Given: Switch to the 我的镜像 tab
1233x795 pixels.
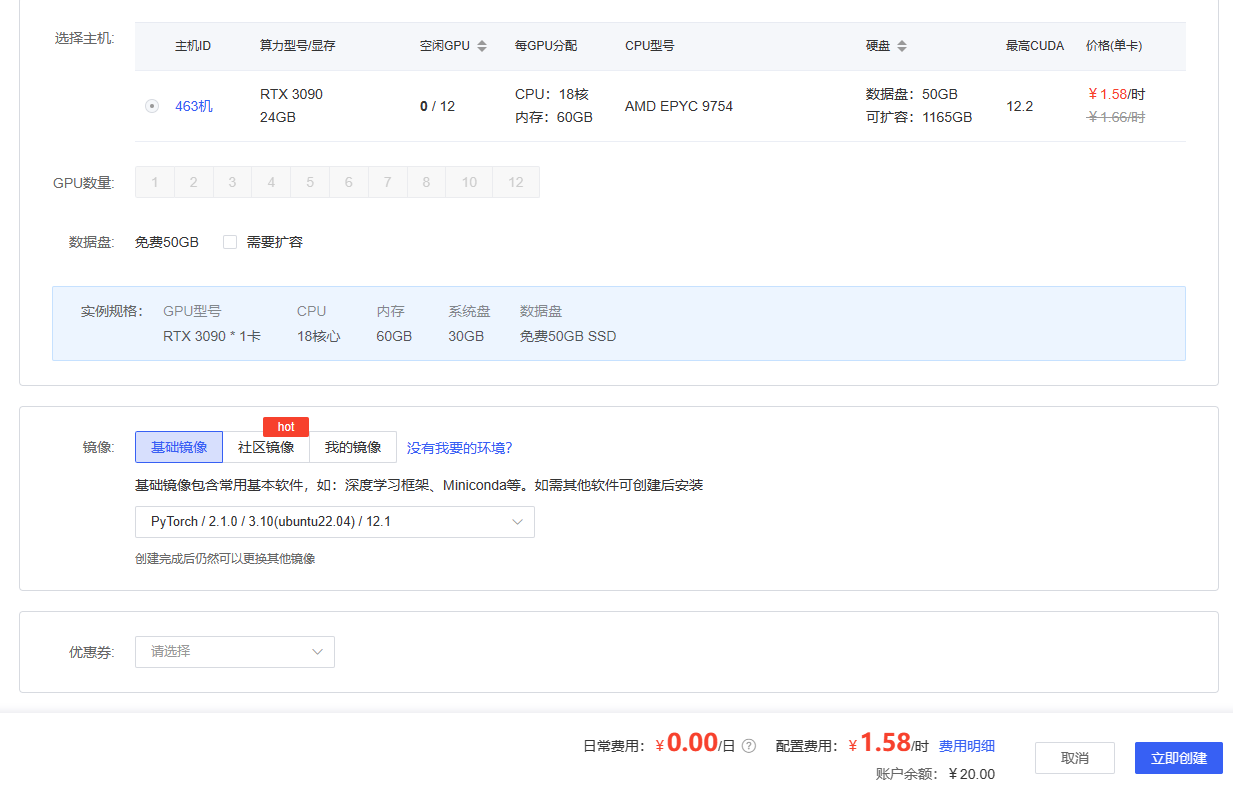Looking at the screenshot, I should point(353,447).
